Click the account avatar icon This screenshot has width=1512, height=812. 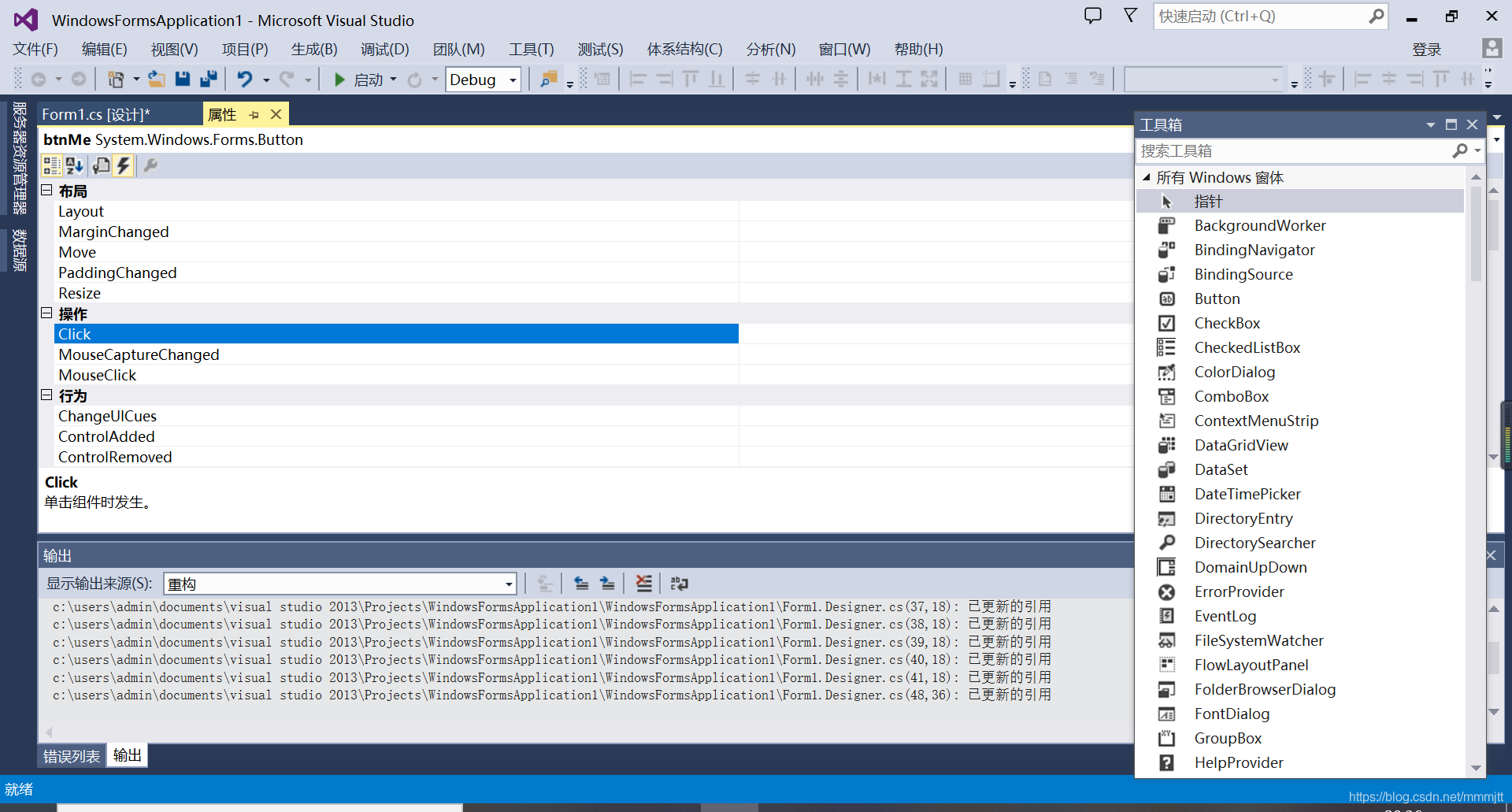click(1492, 48)
